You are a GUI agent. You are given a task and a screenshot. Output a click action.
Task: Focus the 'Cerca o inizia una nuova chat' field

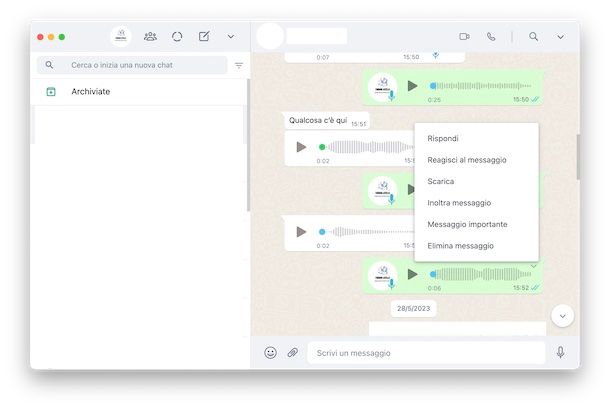132,65
